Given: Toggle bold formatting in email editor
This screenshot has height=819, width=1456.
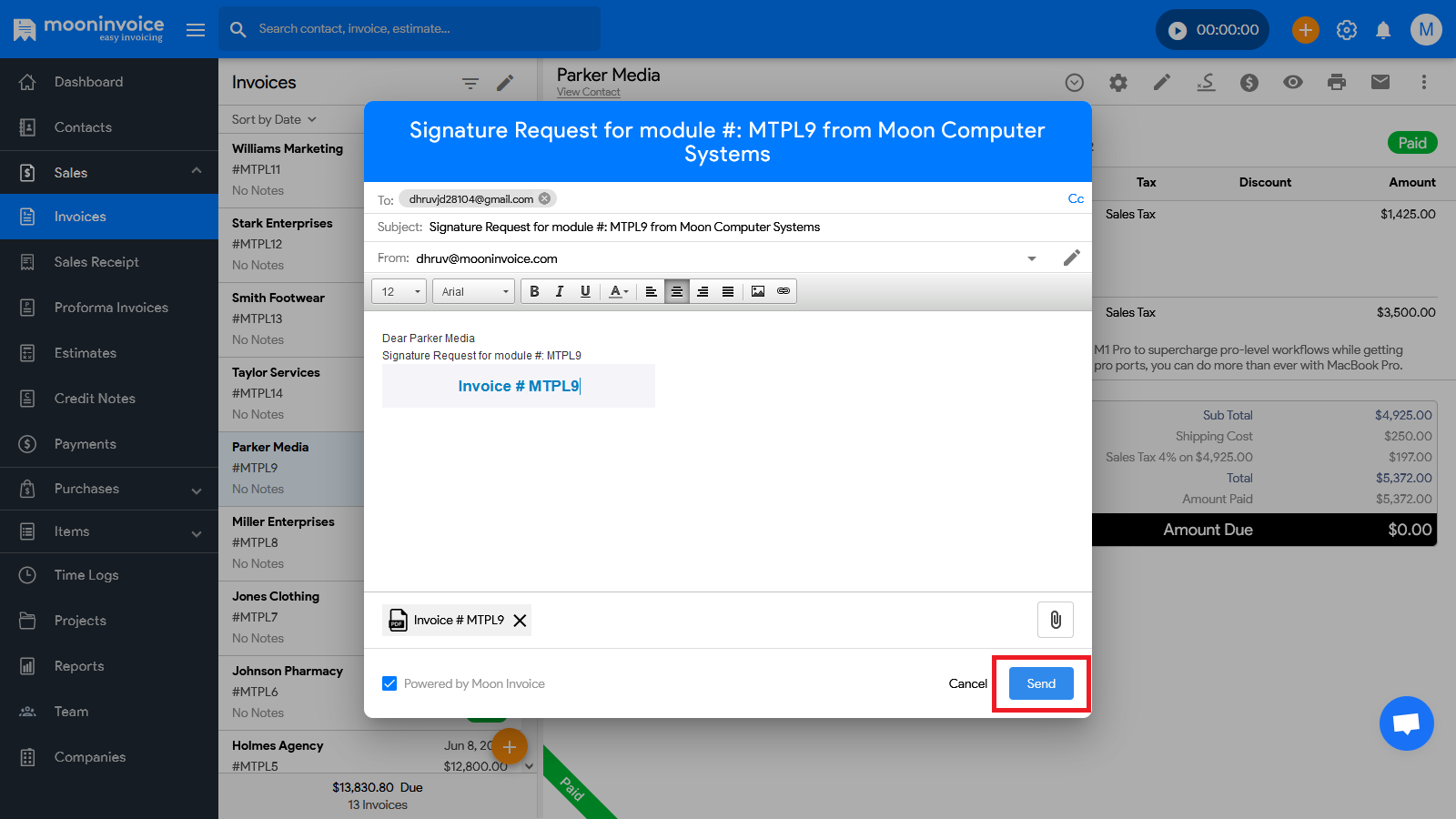Looking at the screenshot, I should click(x=535, y=291).
